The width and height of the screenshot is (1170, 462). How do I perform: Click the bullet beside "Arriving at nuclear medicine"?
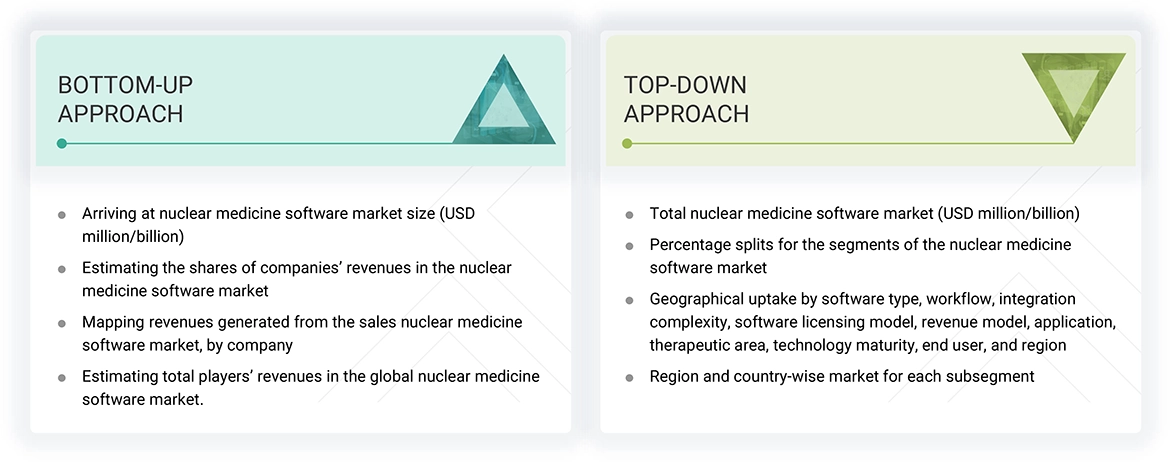(62, 215)
